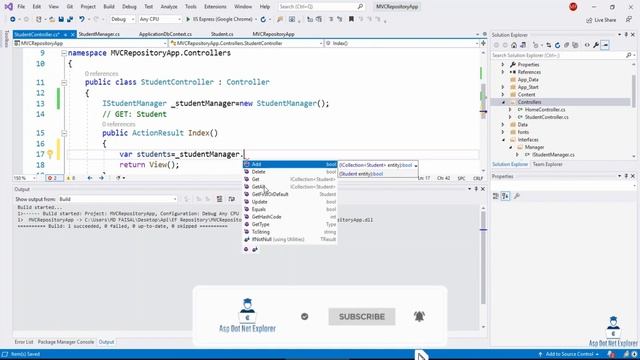Open the Package Manager Console tab
The width and height of the screenshot is (640, 360).
click(x=66, y=342)
